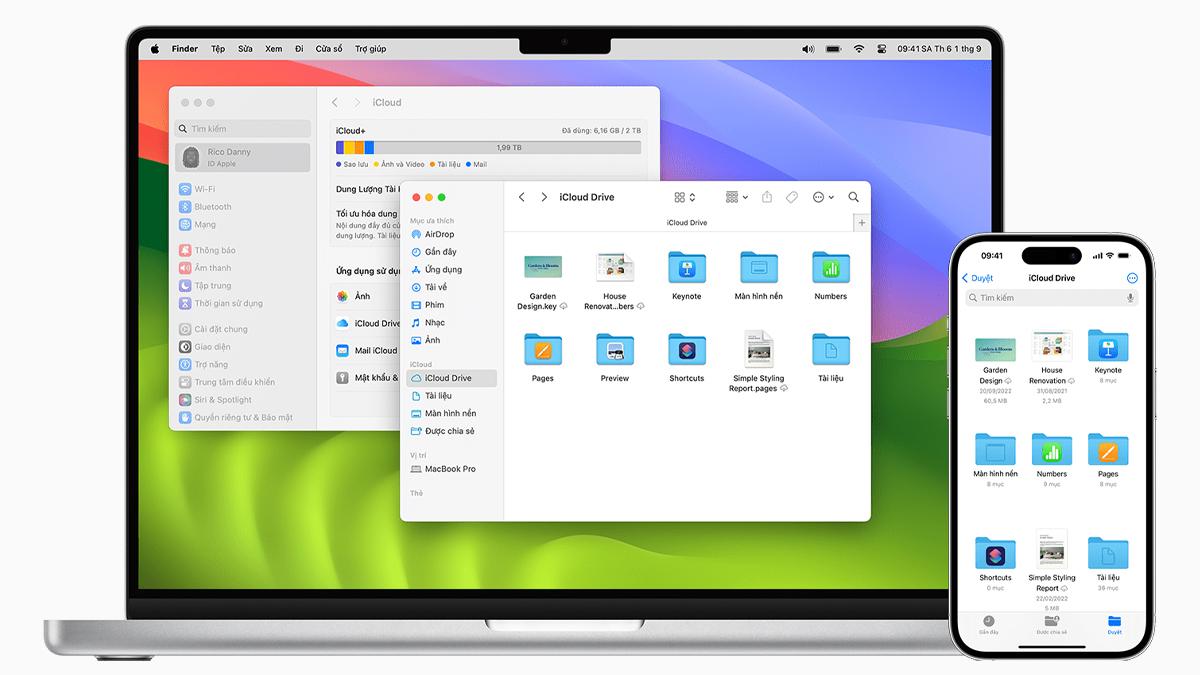Click Ảnh row in iCloud apps list

point(366,296)
